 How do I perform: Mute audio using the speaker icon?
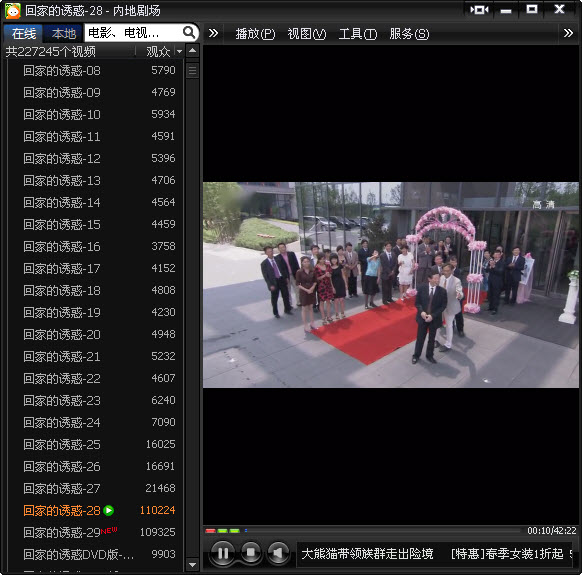278,553
